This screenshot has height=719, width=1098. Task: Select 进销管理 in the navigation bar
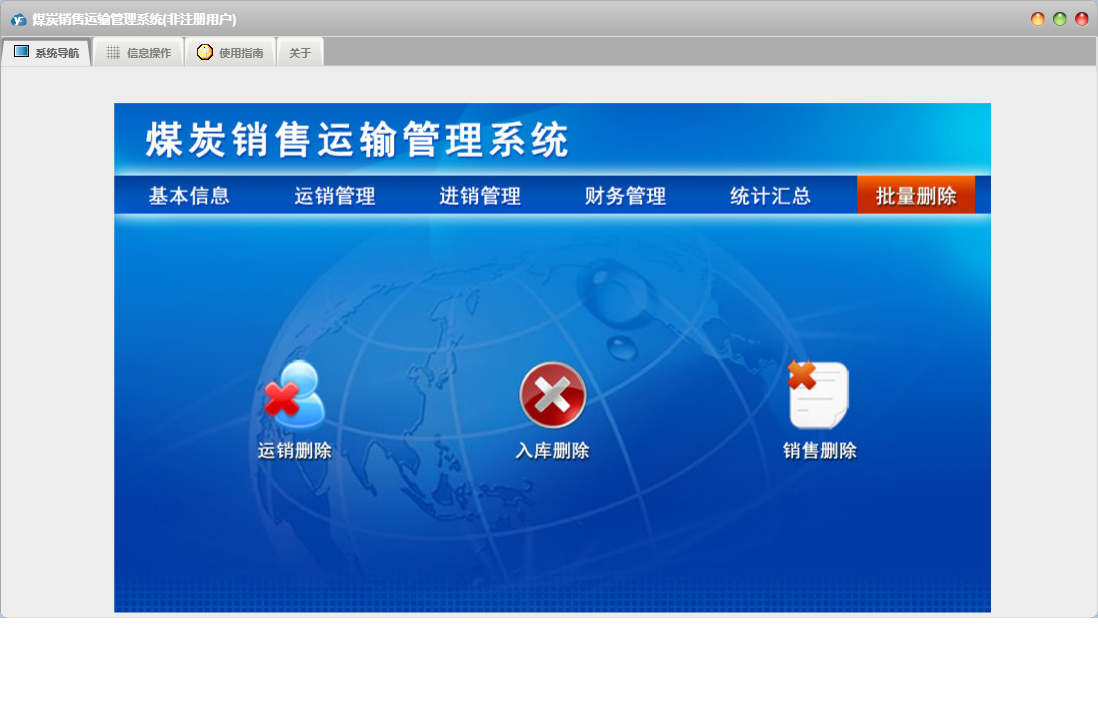click(480, 196)
